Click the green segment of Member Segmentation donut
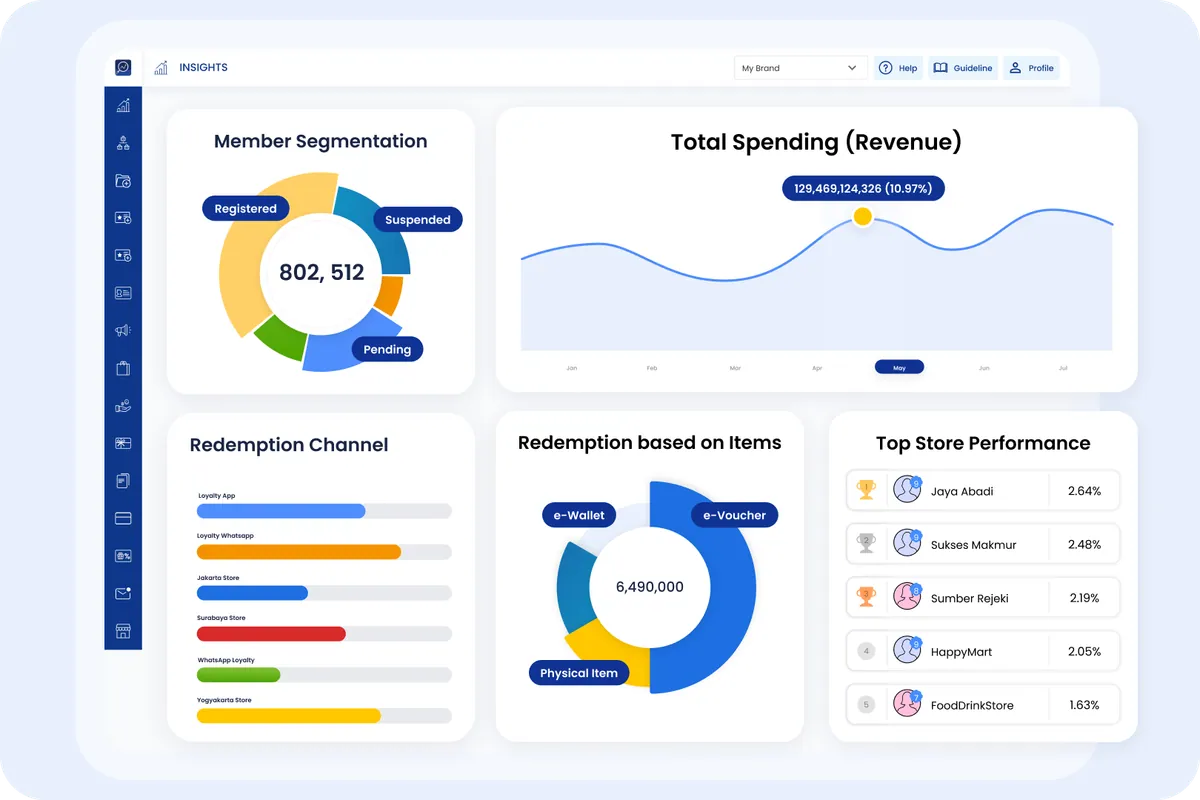1200x800 pixels. tap(281, 337)
